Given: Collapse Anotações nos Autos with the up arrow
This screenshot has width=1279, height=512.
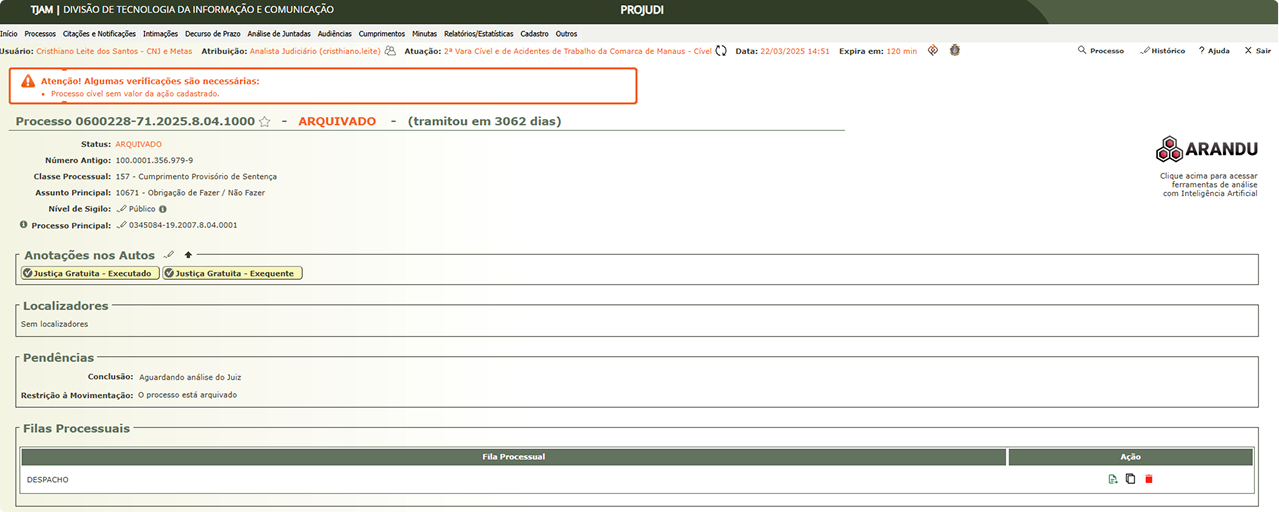Looking at the screenshot, I should (188, 255).
